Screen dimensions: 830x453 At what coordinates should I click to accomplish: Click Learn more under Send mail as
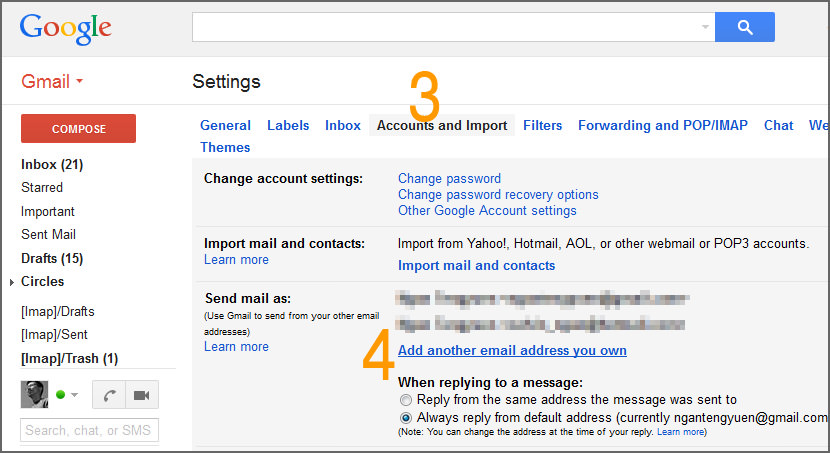pyautogui.click(x=237, y=347)
